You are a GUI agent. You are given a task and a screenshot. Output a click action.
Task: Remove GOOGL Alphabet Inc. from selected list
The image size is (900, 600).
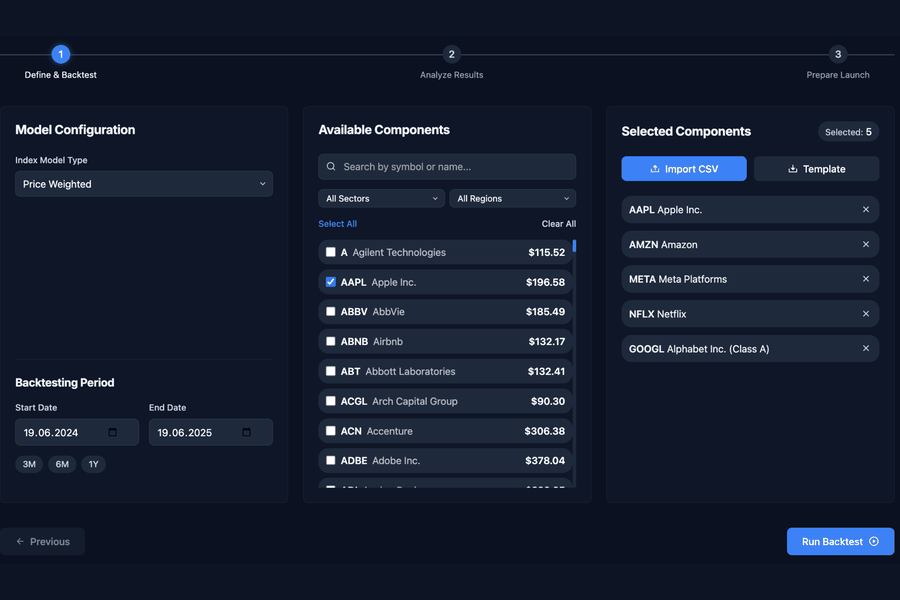[x=866, y=349]
